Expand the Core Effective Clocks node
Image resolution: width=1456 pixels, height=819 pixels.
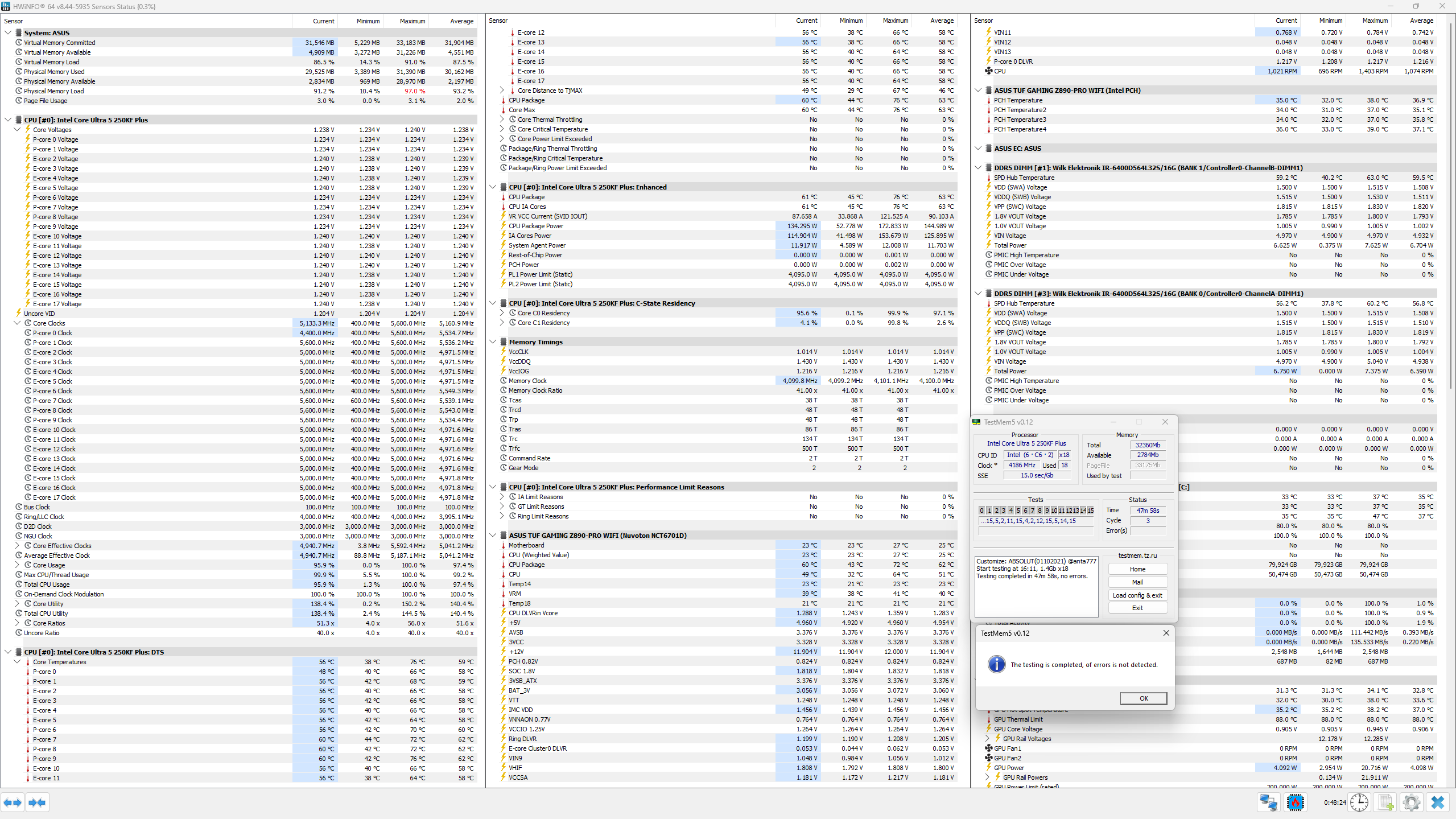pyautogui.click(x=17, y=546)
